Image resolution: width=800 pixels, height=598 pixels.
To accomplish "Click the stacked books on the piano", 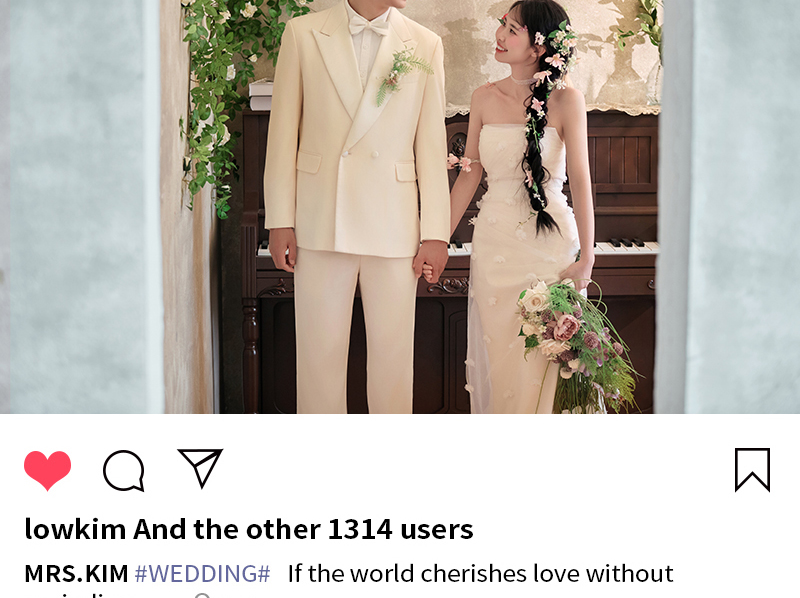I will 261,95.
